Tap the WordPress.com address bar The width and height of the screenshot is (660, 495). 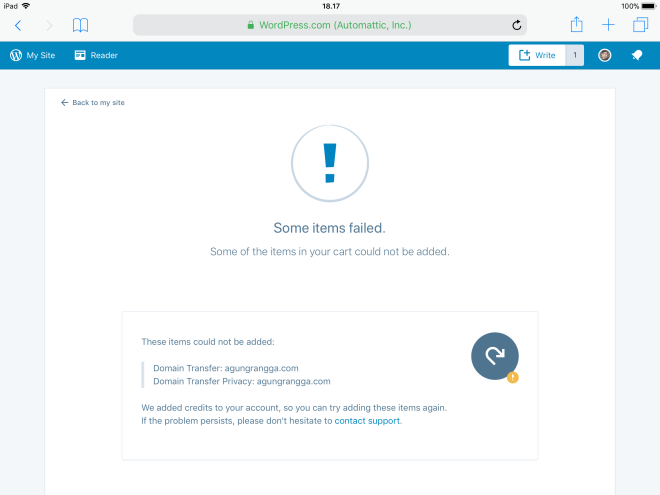pos(330,25)
